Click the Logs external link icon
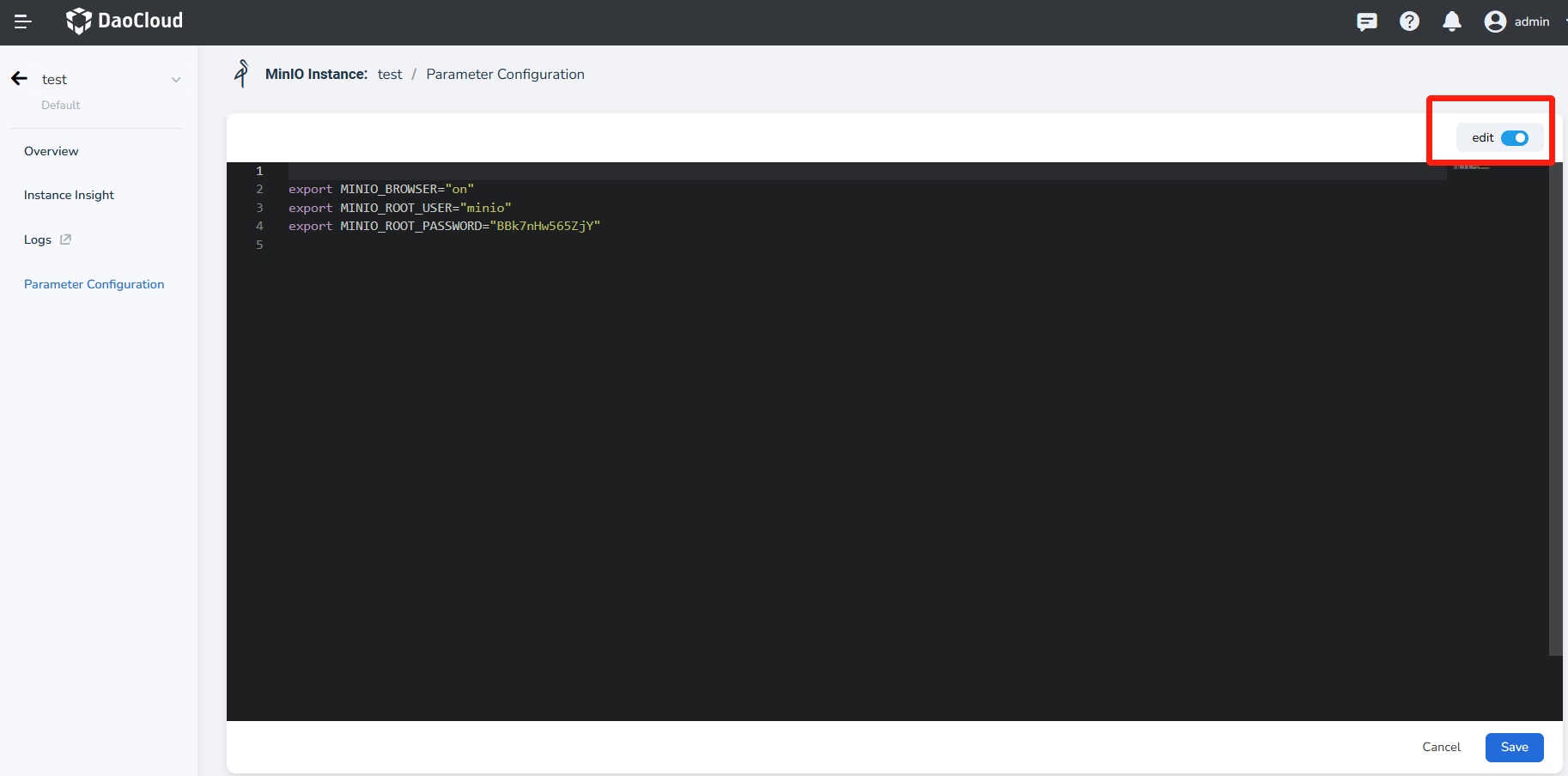Viewport: 1568px width, 776px height. point(65,239)
